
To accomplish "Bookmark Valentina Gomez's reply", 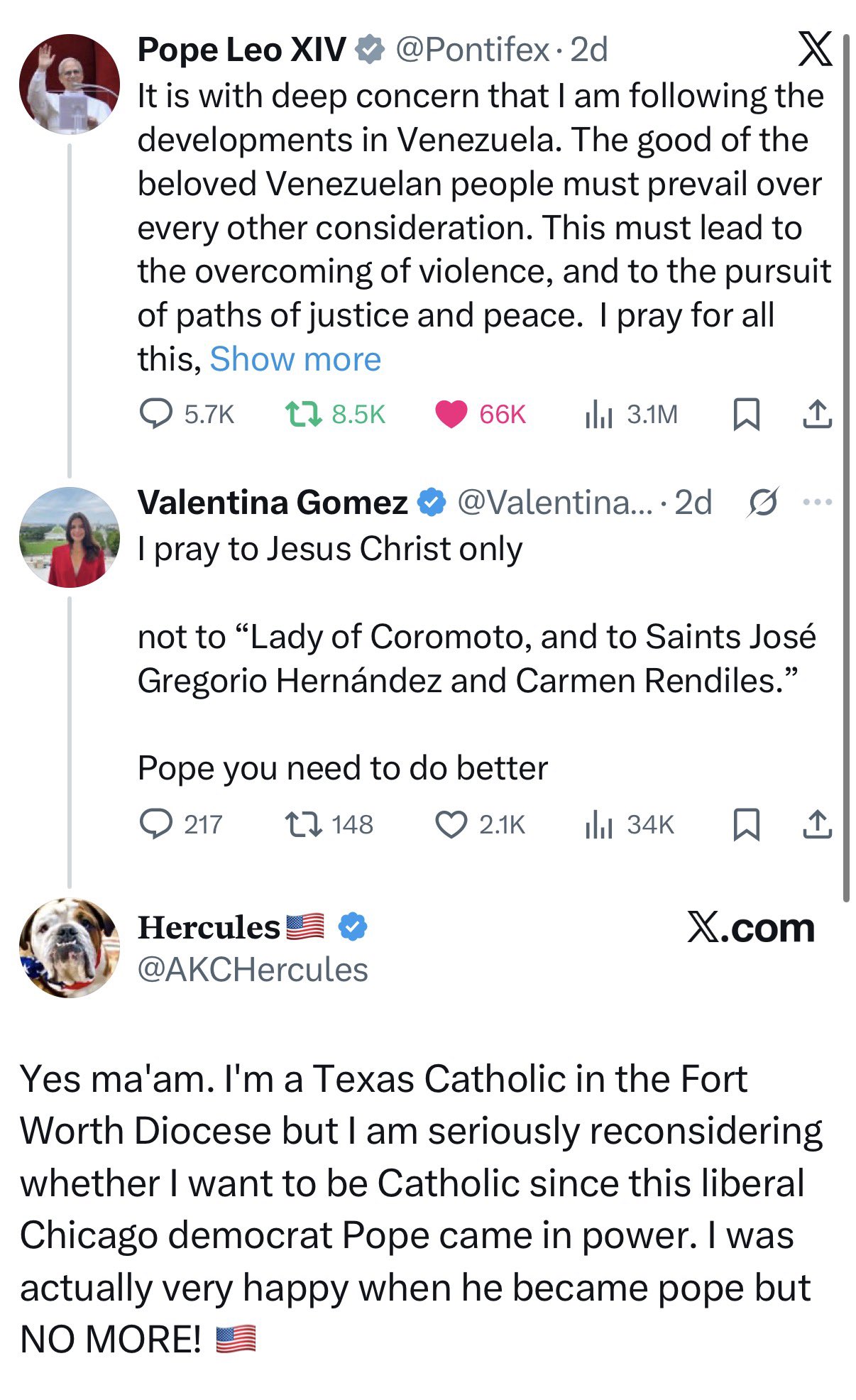I will pos(745,824).
